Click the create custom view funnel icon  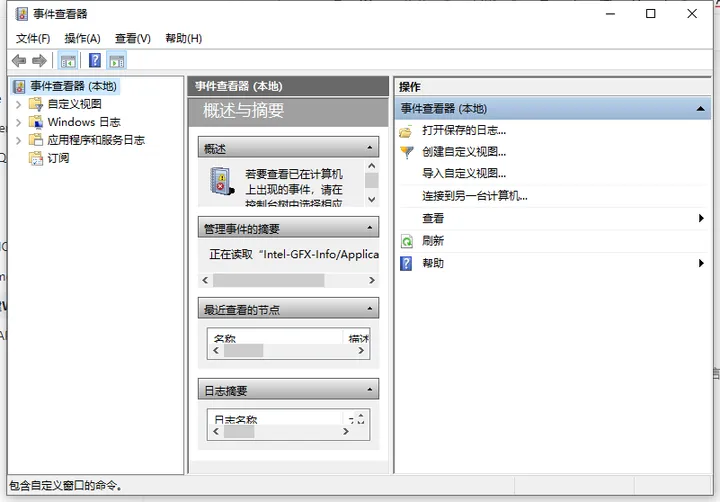click(x=406, y=152)
